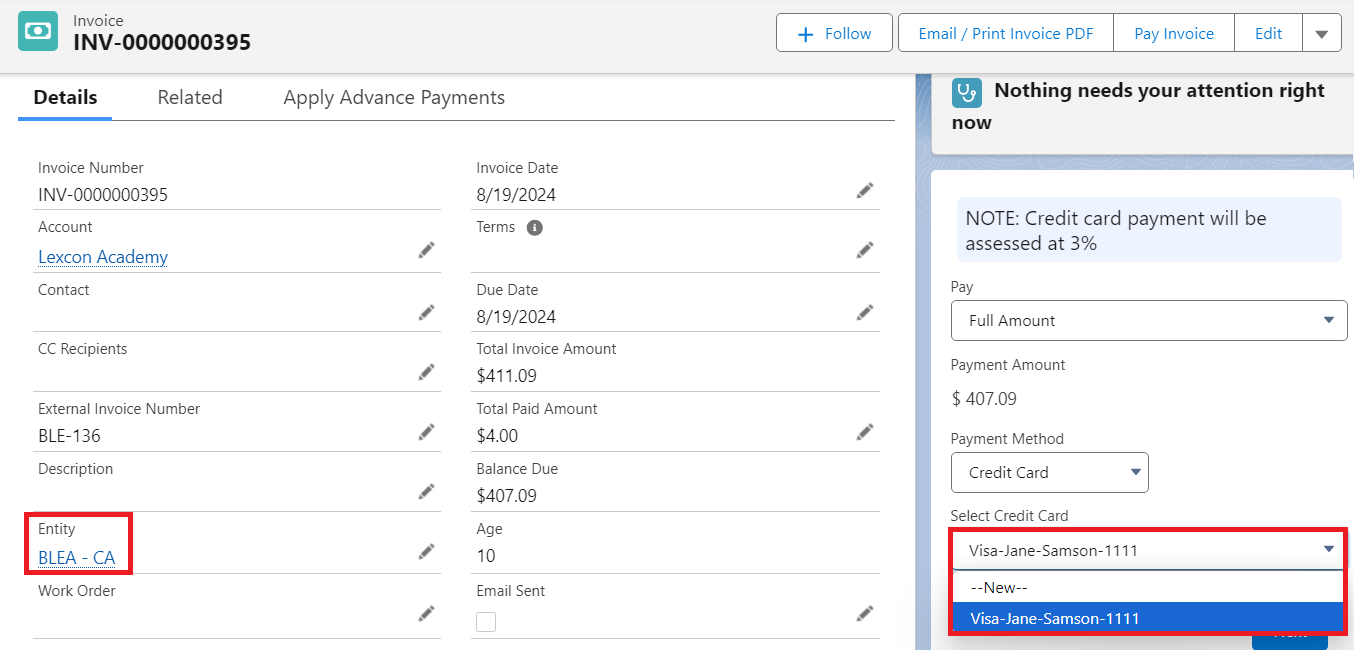Toggle the Email Sent checkbox
This screenshot has height=650, width=1354.
[486, 622]
